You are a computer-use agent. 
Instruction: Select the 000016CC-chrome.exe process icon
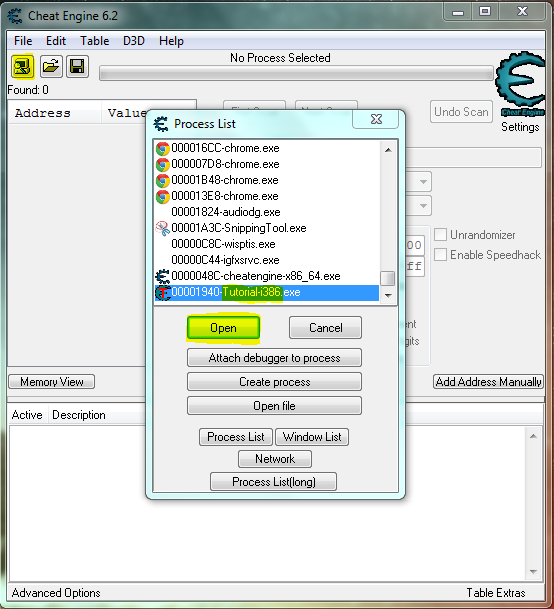(163, 148)
